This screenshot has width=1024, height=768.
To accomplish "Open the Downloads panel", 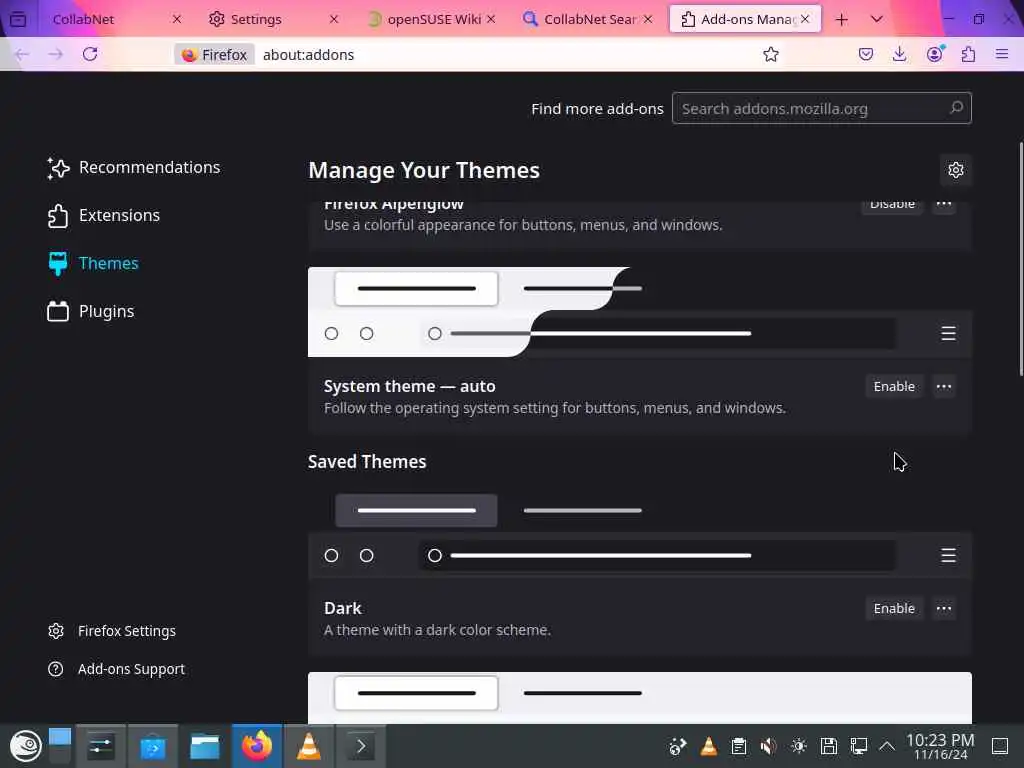I will (900, 54).
